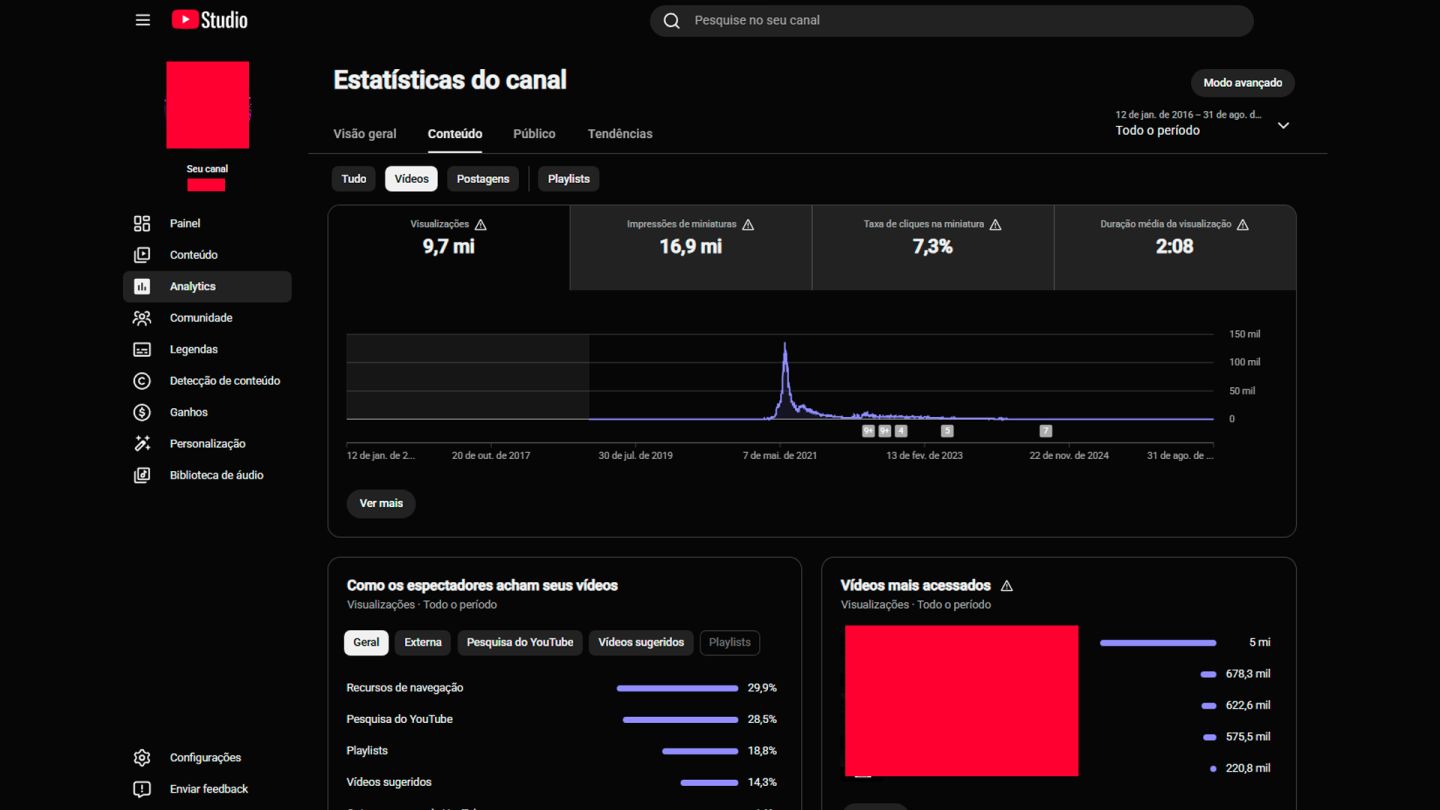Select the Playlists content filter chip

click(x=569, y=179)
